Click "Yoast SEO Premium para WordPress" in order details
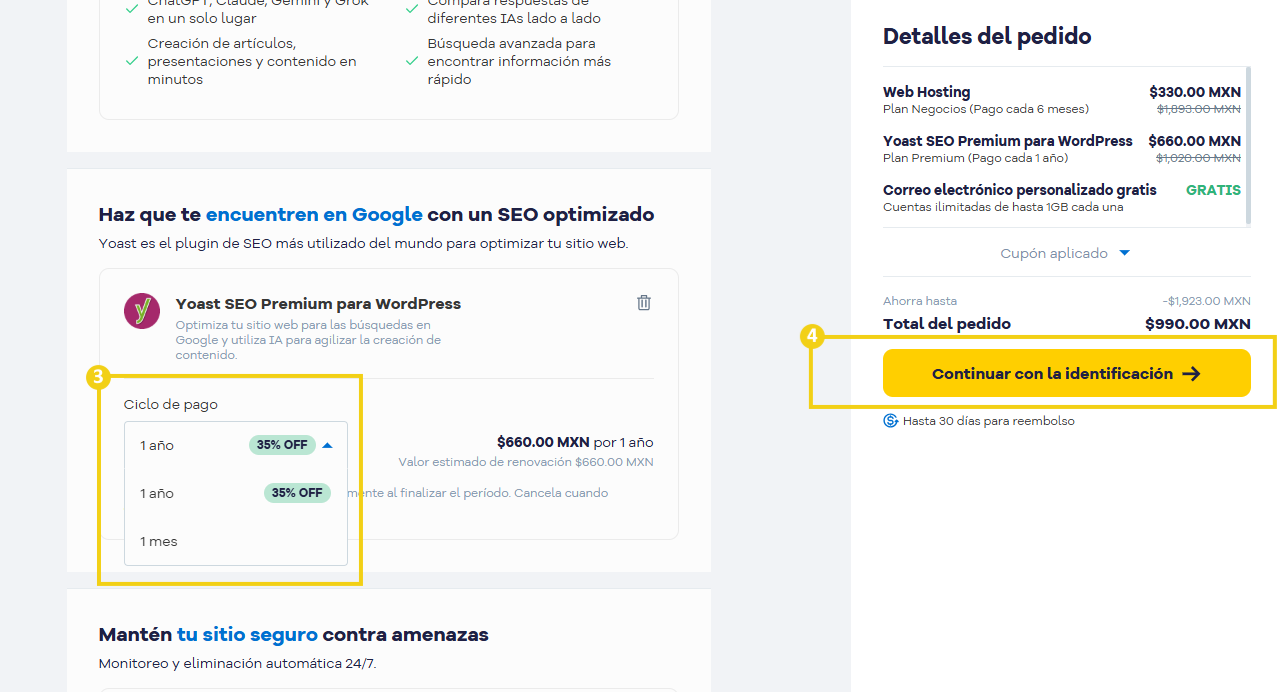This screenshot has height=692, width=1277. pos(1008,141)
